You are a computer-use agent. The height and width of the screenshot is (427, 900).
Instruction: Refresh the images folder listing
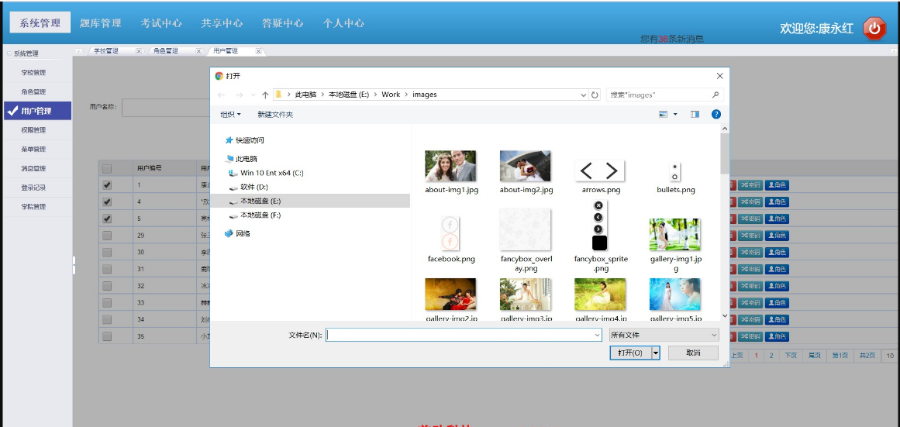click(595, 95)
